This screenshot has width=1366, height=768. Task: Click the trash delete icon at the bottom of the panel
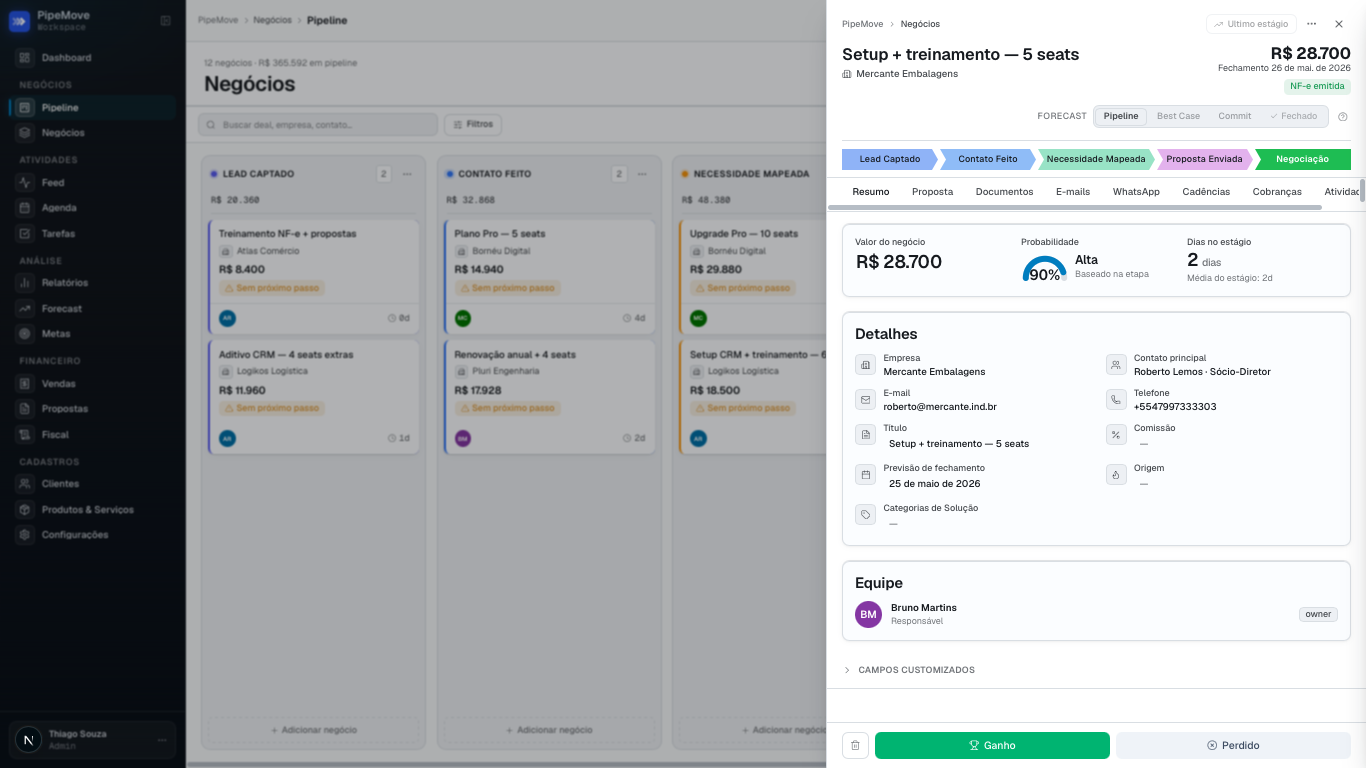(x=855, y=745)
